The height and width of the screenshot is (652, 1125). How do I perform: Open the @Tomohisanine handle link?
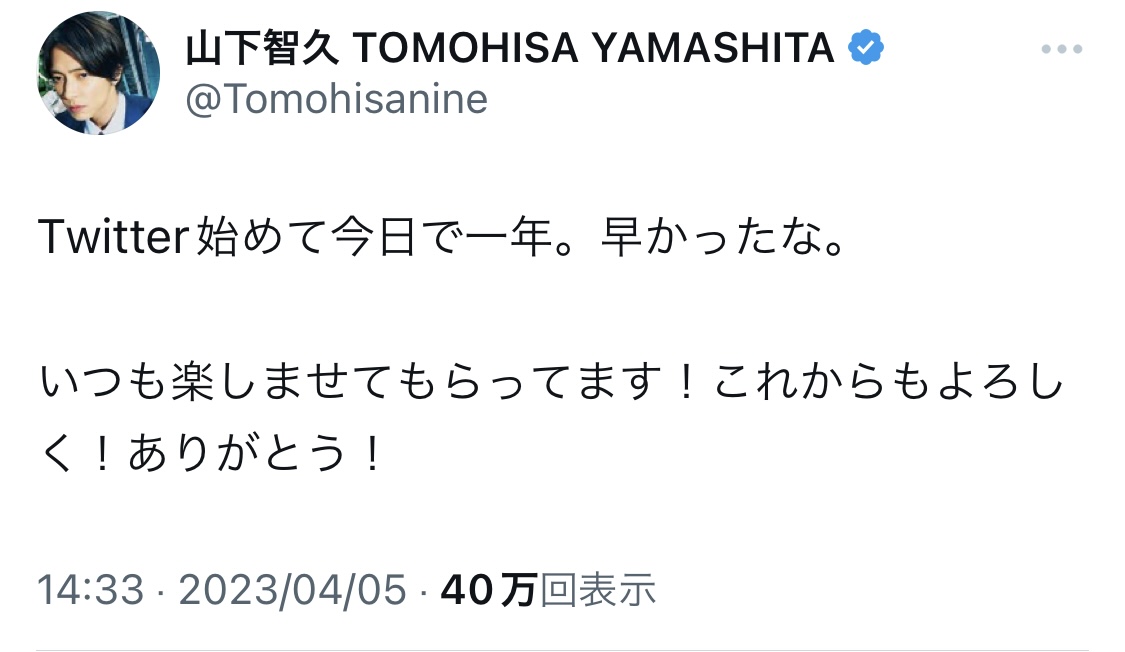coord(336,98)
